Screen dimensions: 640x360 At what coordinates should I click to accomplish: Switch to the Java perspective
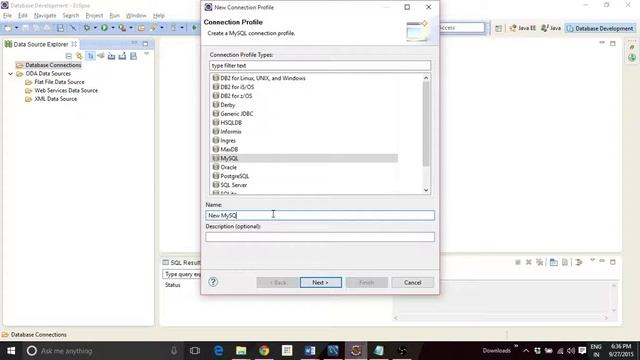pos(551,28)
